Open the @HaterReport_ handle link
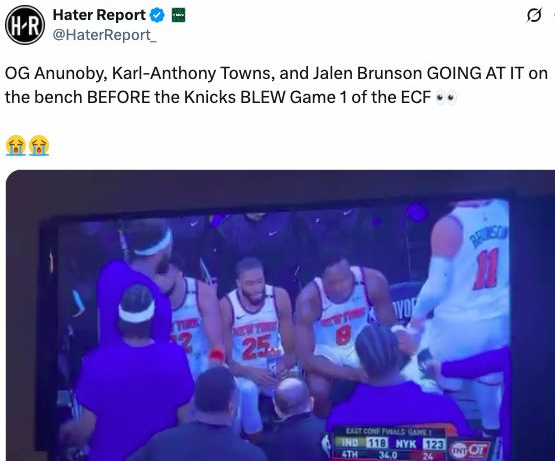Viewport: 555px width, 461px height. point(104,35)
